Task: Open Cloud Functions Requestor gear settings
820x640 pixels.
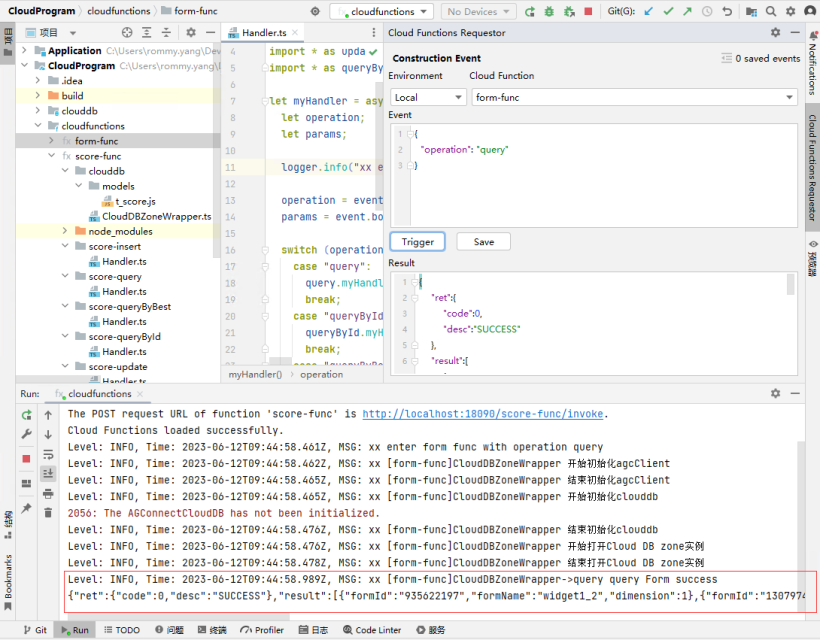Action: pyautogui.click(x=776, y=32)
